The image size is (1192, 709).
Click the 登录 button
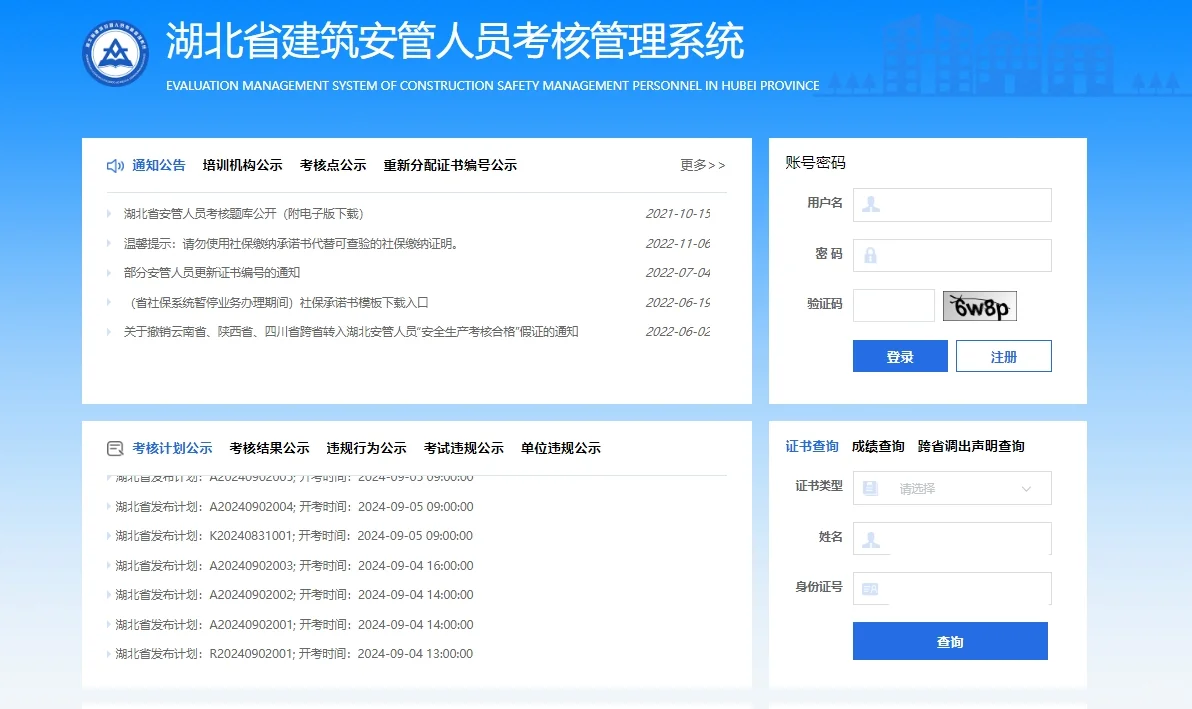899,355
